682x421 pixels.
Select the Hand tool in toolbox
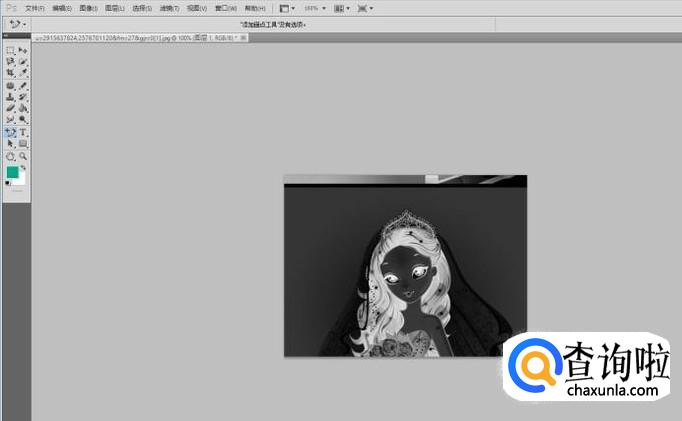(10, 156)
